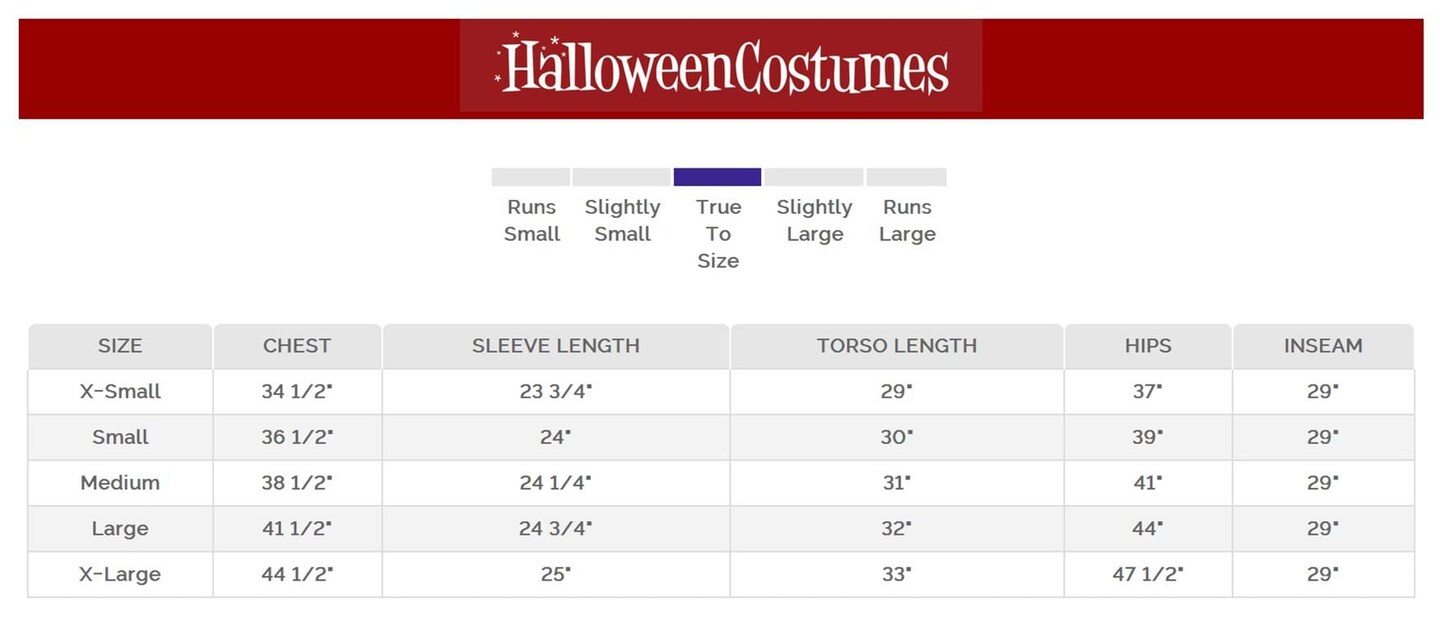This screenshot has width=1440, height=625.
Task: Click the True To Size label text
Action: point(718,234)
